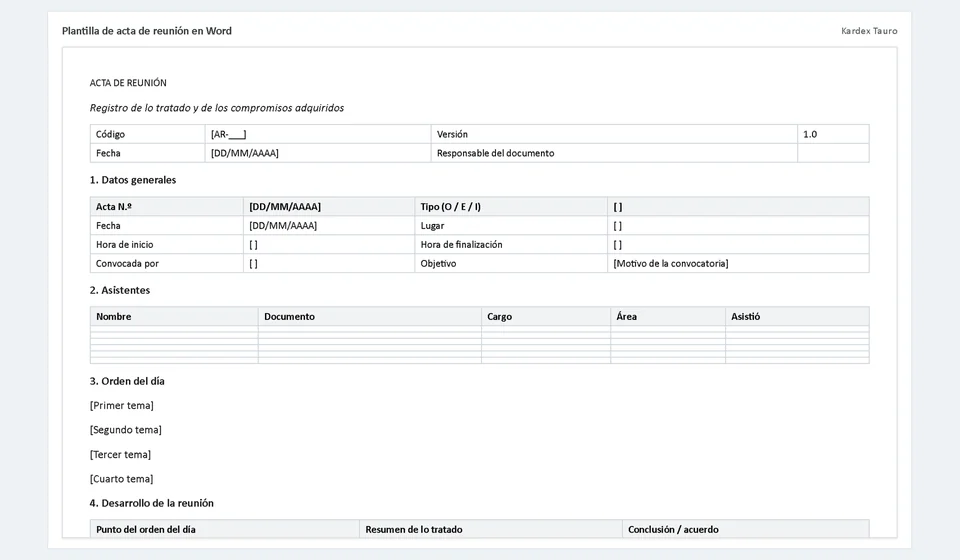The height and width of the screenshot is (560, 960).
Task: Click the 'Fecha' cell below Código
Action: coord(148,153)
